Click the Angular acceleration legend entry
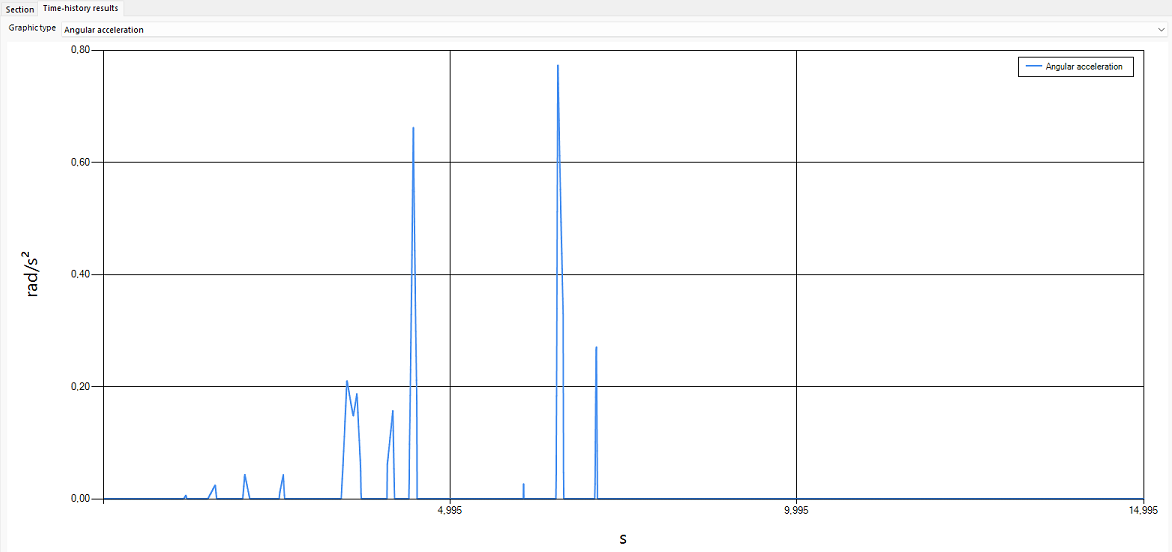This screenshot has width=1172, height=552. pos(1076,66)
